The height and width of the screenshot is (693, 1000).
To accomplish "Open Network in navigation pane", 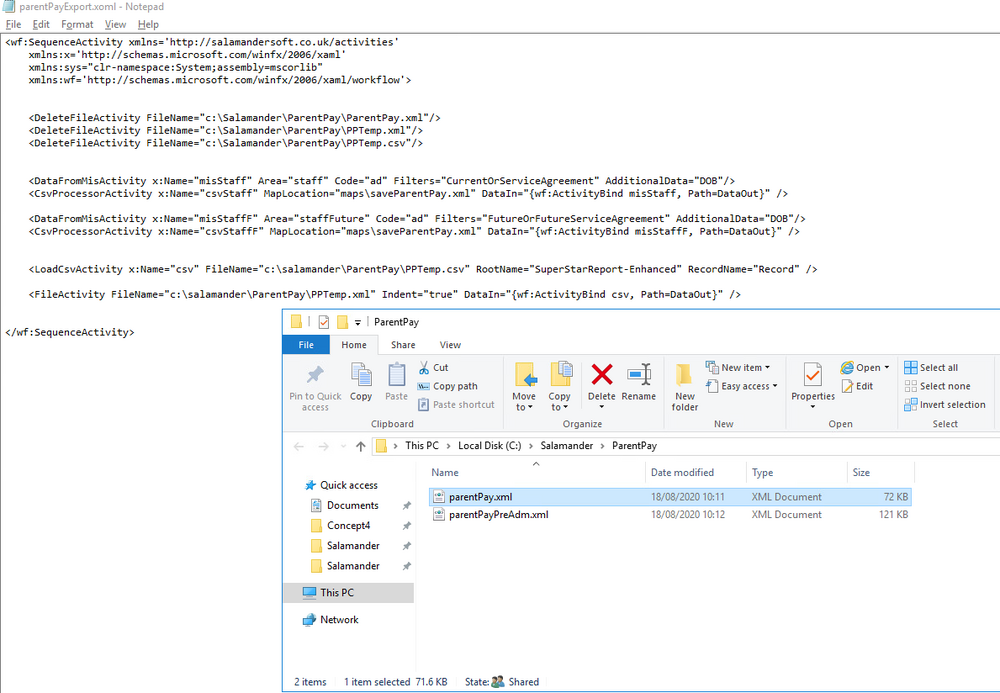I will (339, 620).
